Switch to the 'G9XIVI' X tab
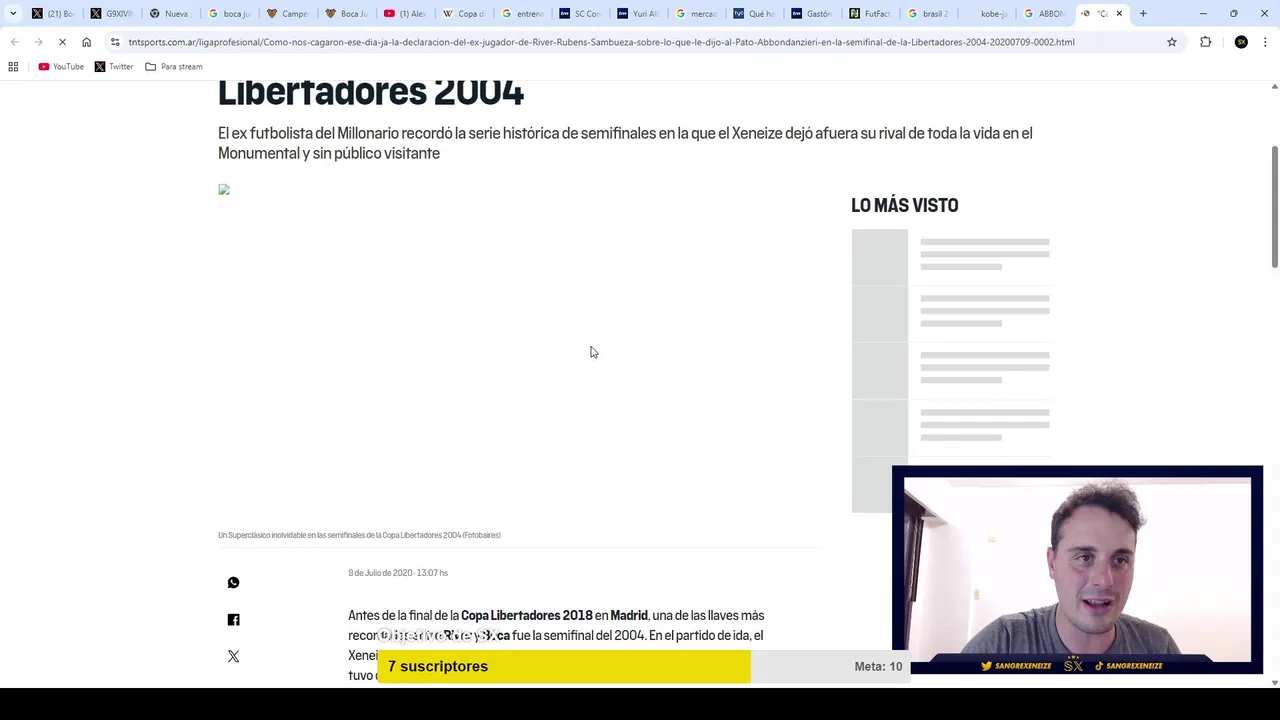 pos(110,13)
